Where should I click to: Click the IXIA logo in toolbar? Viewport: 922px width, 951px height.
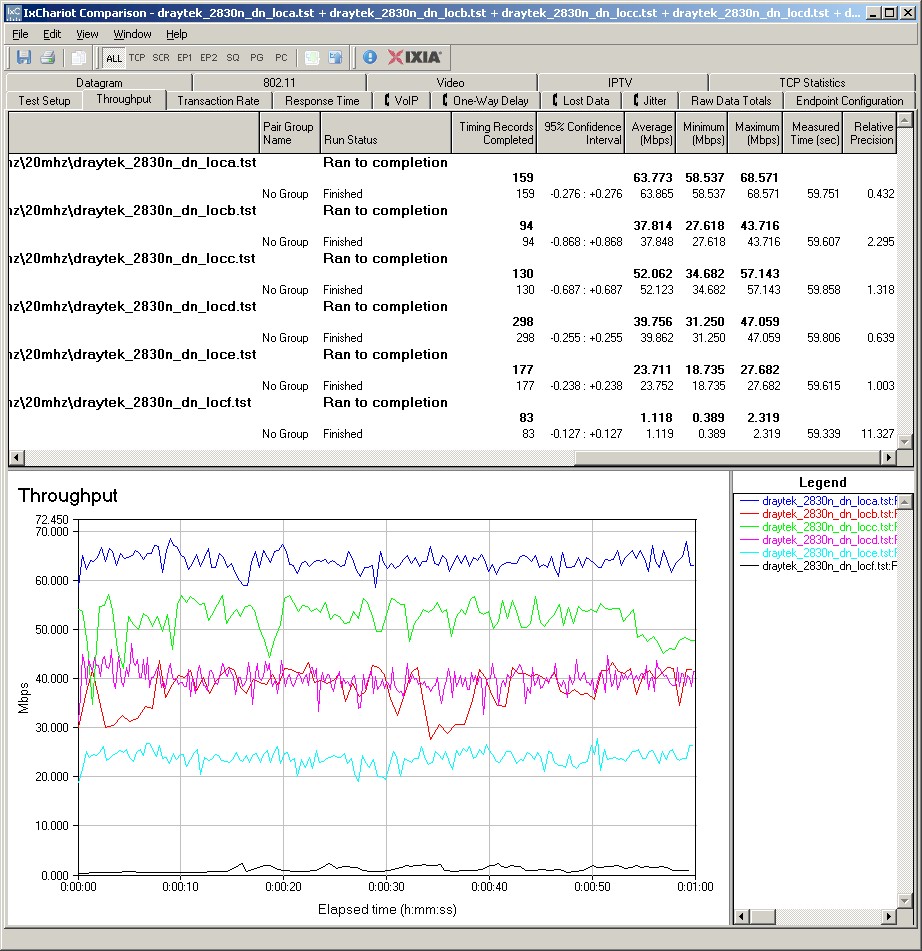[414, 57]
